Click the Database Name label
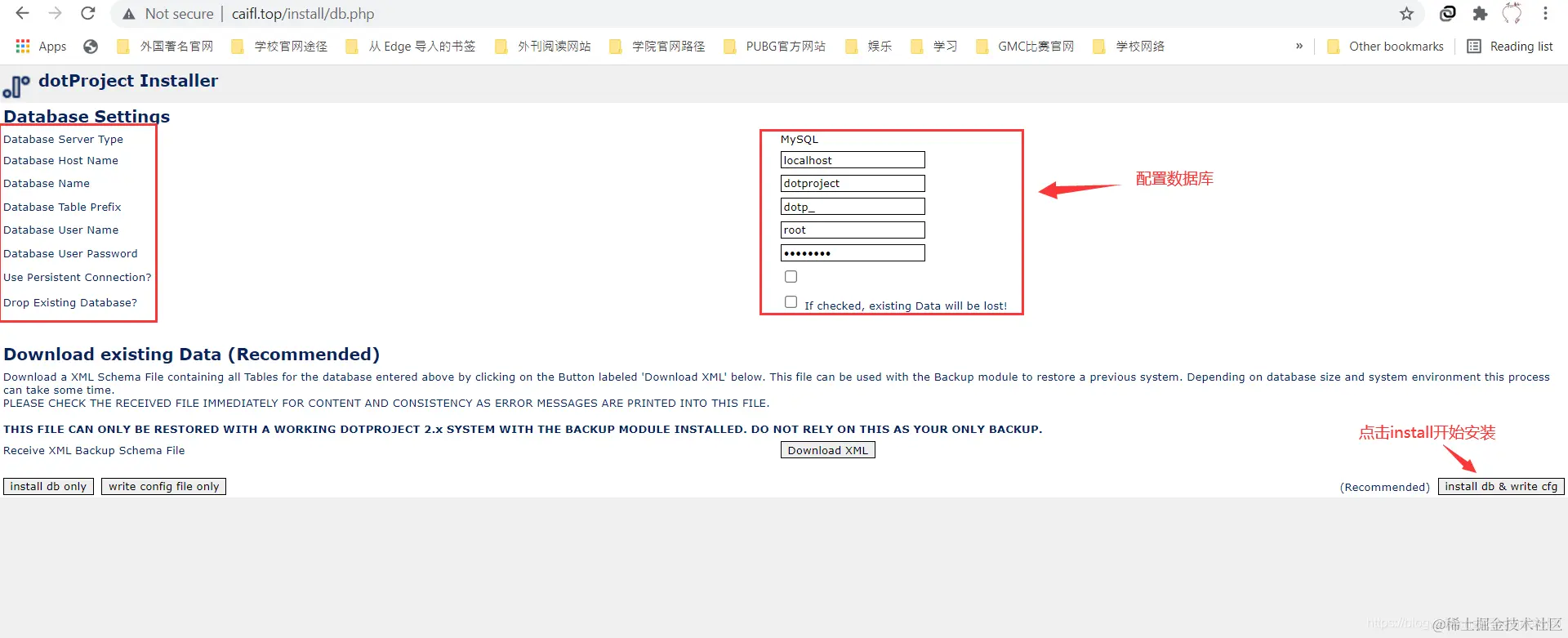 click(47, 184)
